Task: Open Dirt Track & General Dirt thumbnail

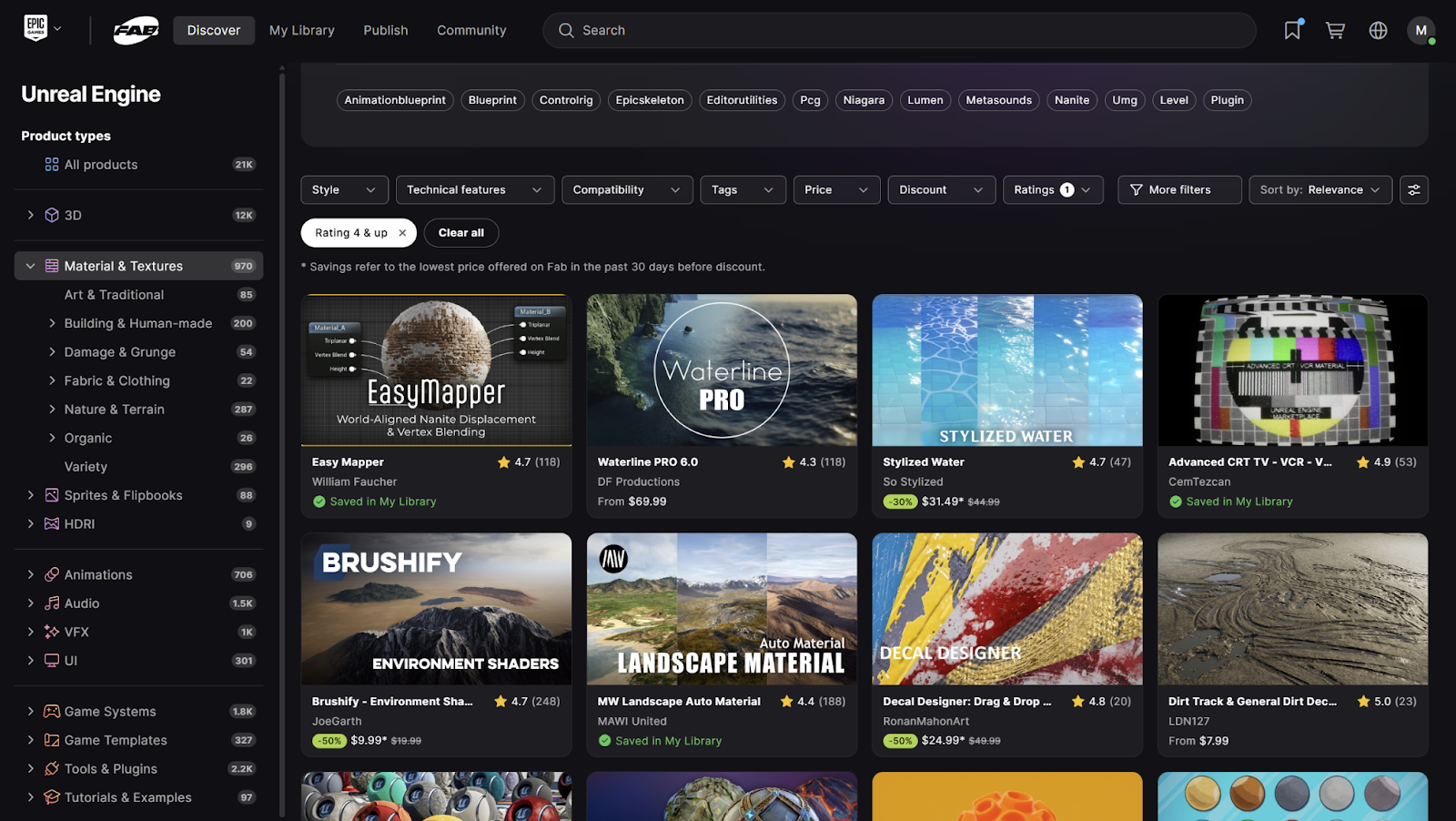Action: (x=1293, y=609)
